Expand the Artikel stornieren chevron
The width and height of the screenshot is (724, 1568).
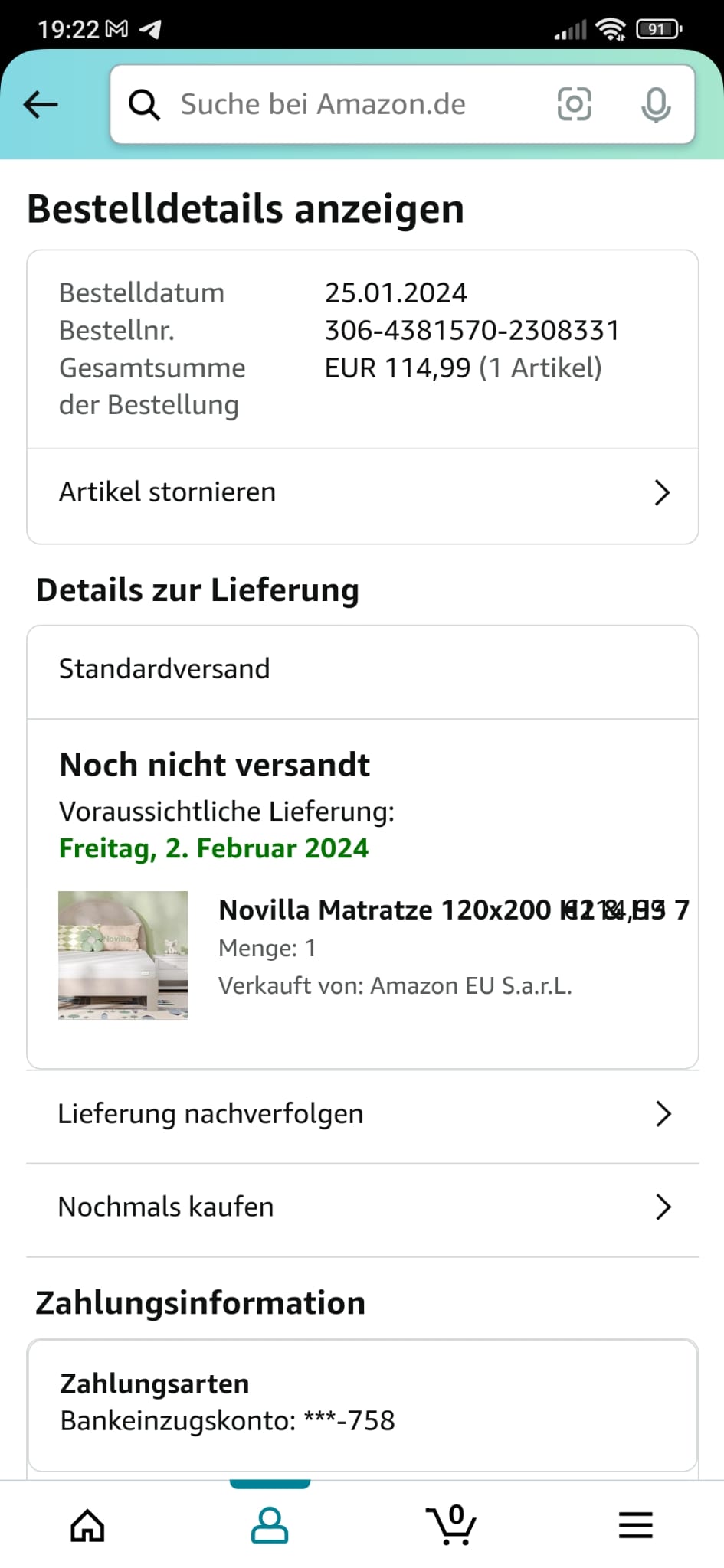[x=662, y=492]
